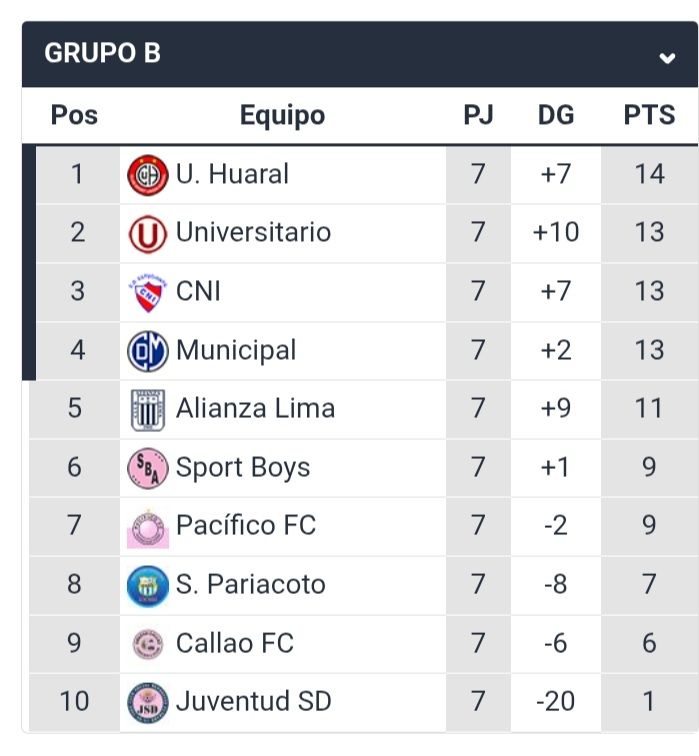Viewport: 699px width, 756px height.
Task: Click the S. Pariacoto club crest
Action: [148, 585]
